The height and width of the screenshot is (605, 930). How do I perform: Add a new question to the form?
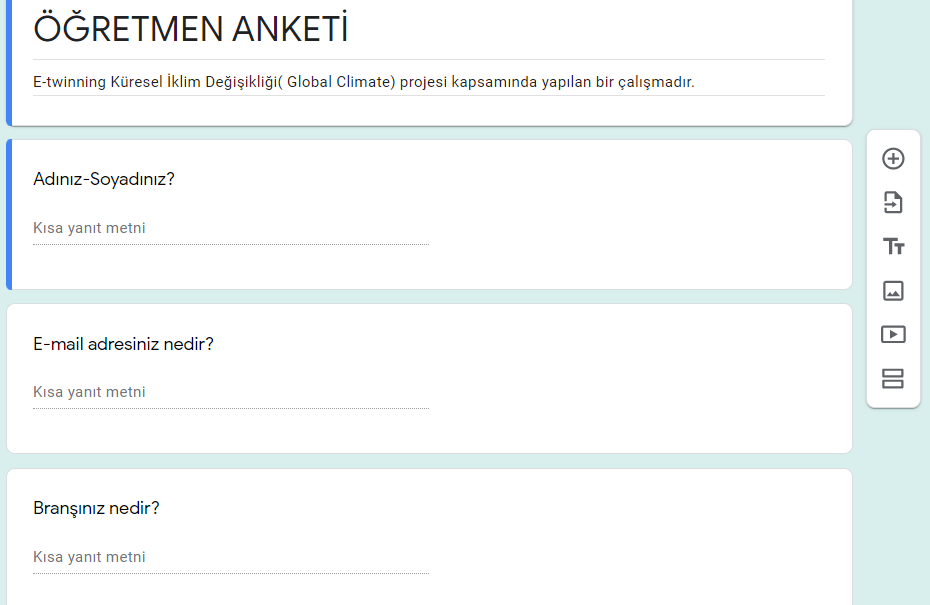tap(893, 159)
